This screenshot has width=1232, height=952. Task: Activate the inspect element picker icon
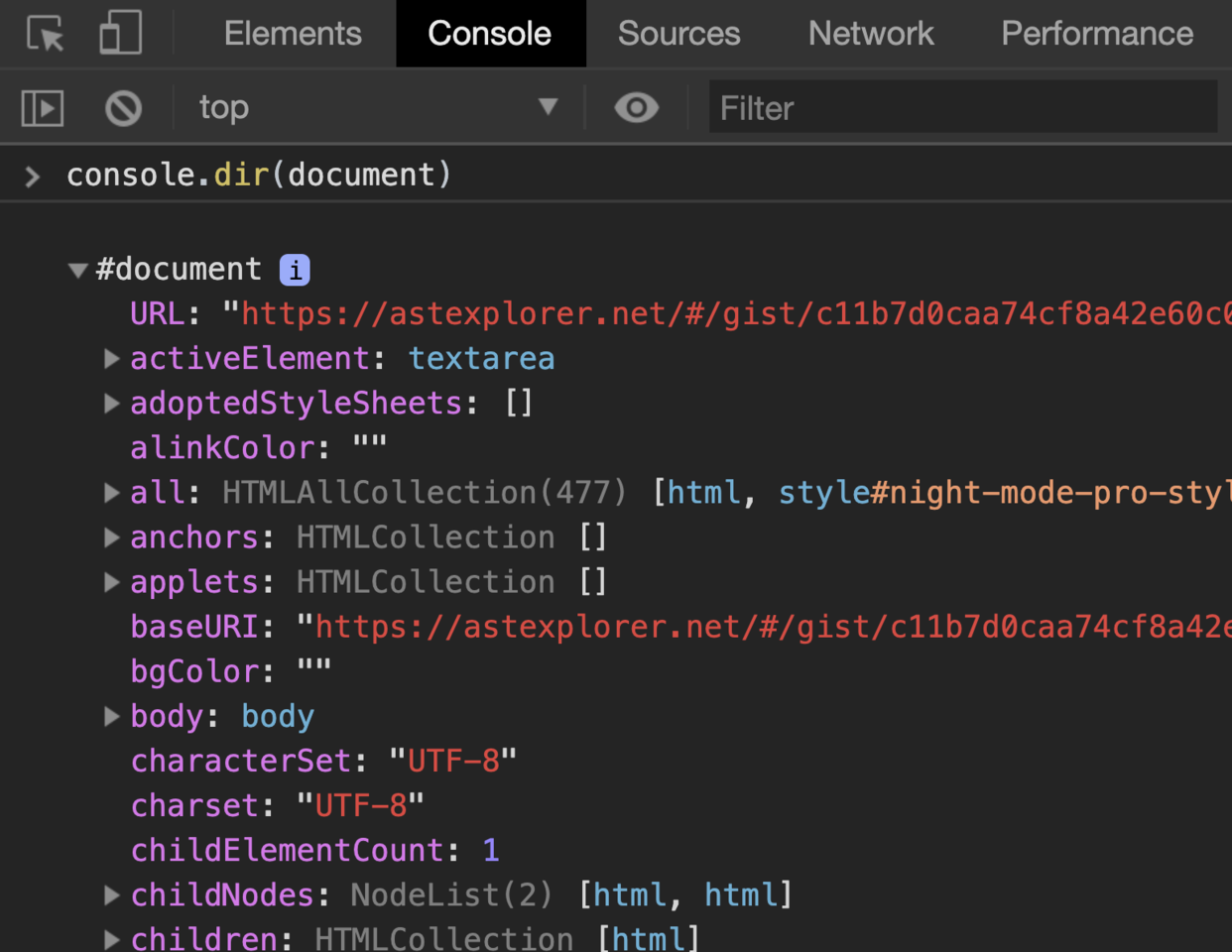tap(46, 33)
